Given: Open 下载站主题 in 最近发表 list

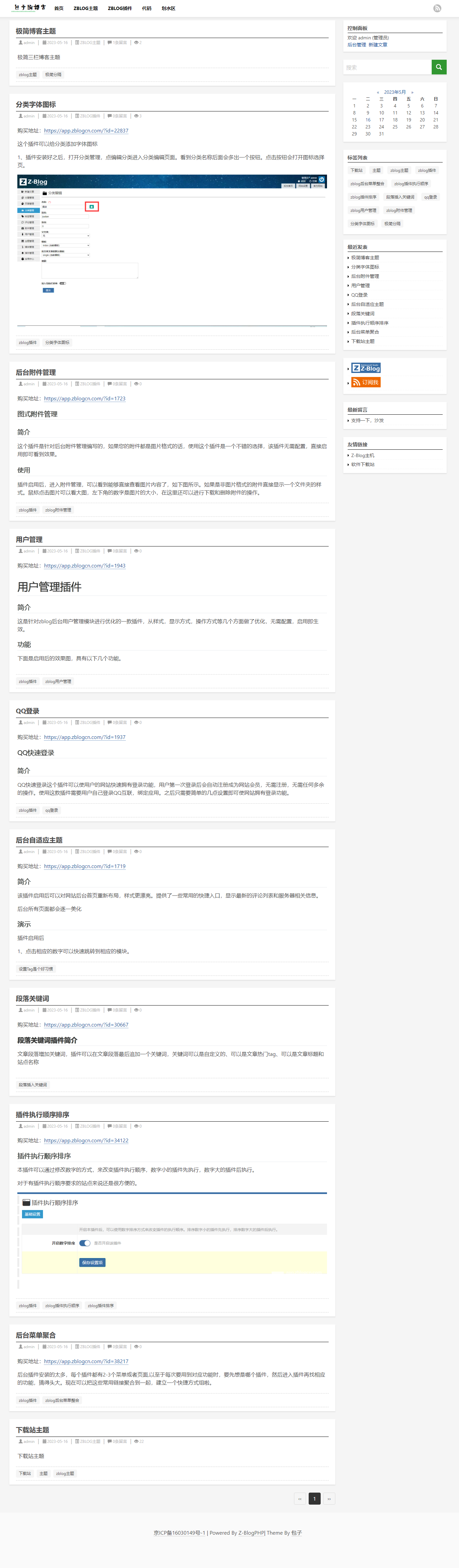Looking at the screenshot, I should point(362,342).
